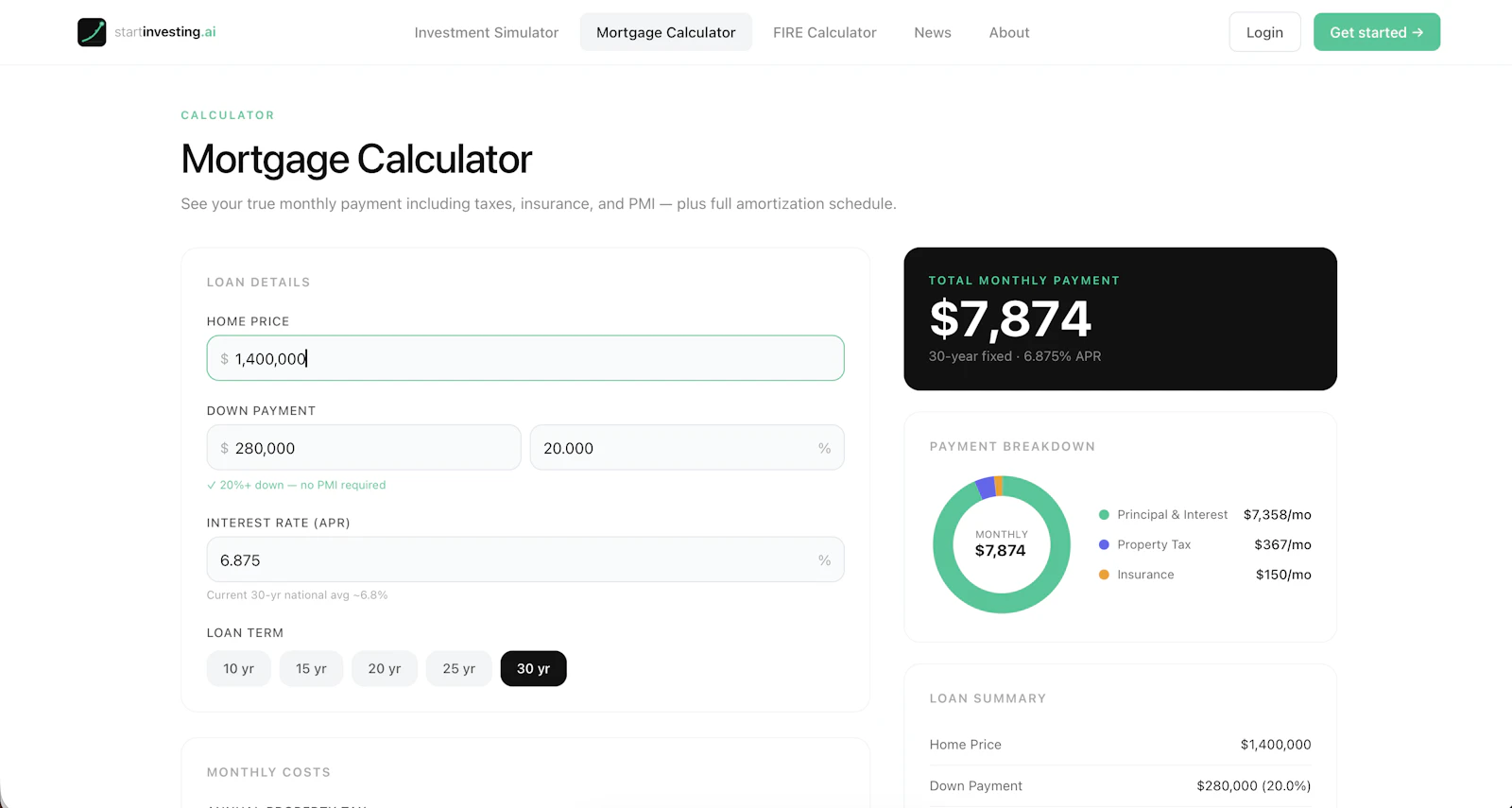
Task: Click the Get started button
Action: tap(1377, 32)
